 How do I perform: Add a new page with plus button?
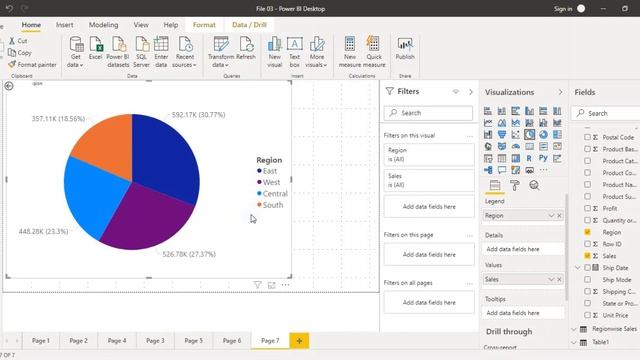click(x=299, y=341)
